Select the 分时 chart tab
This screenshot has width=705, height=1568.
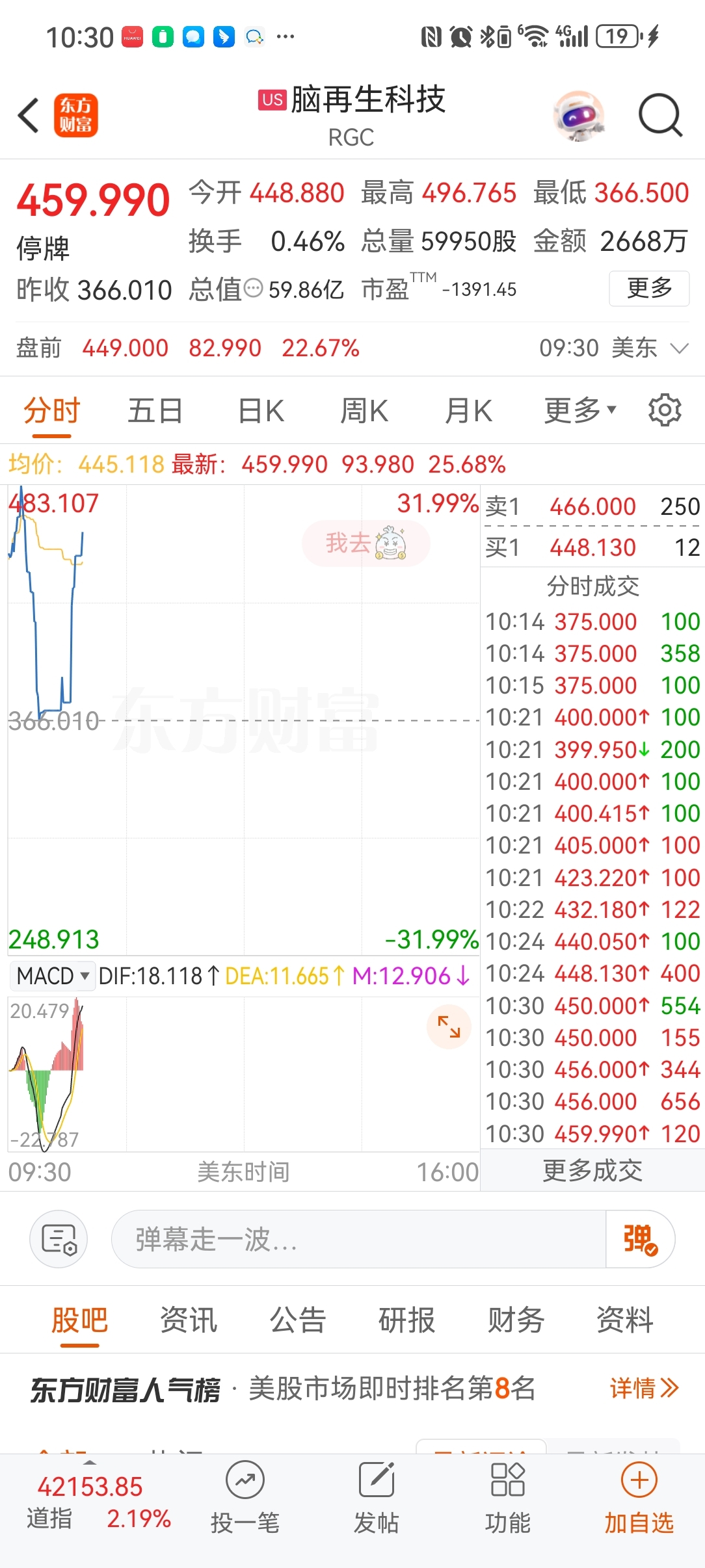(x=51, y=410)
